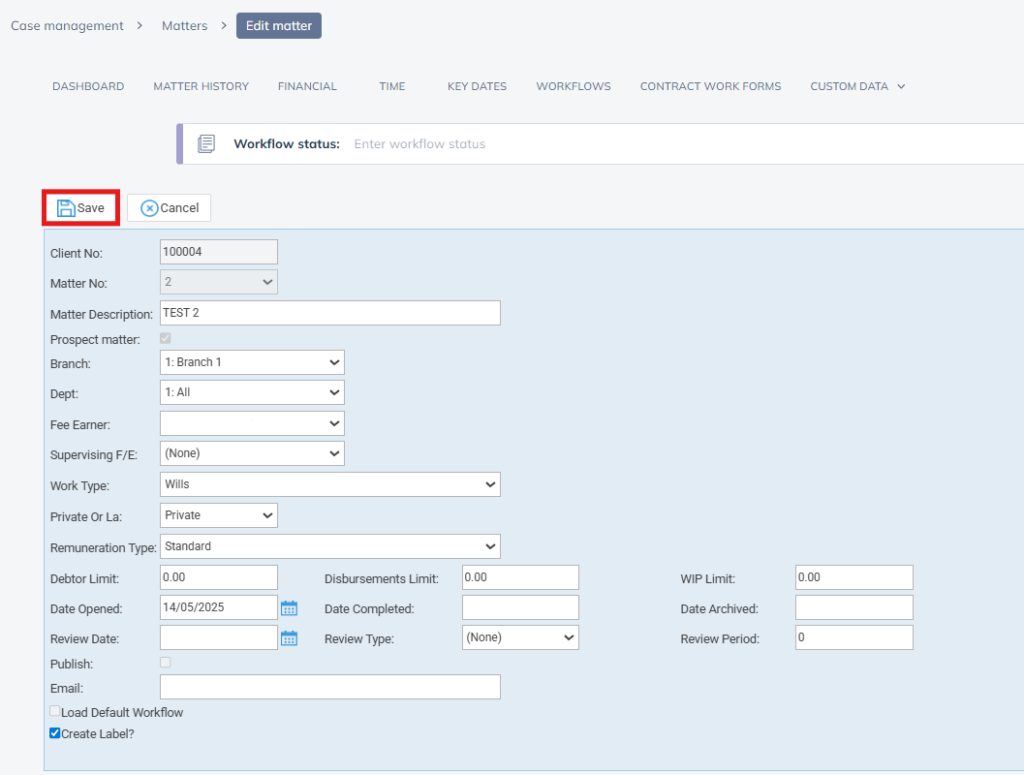Expand the Fee Earner dropdown
Screen dimensions: 1024x775
[x=252, y=423]
